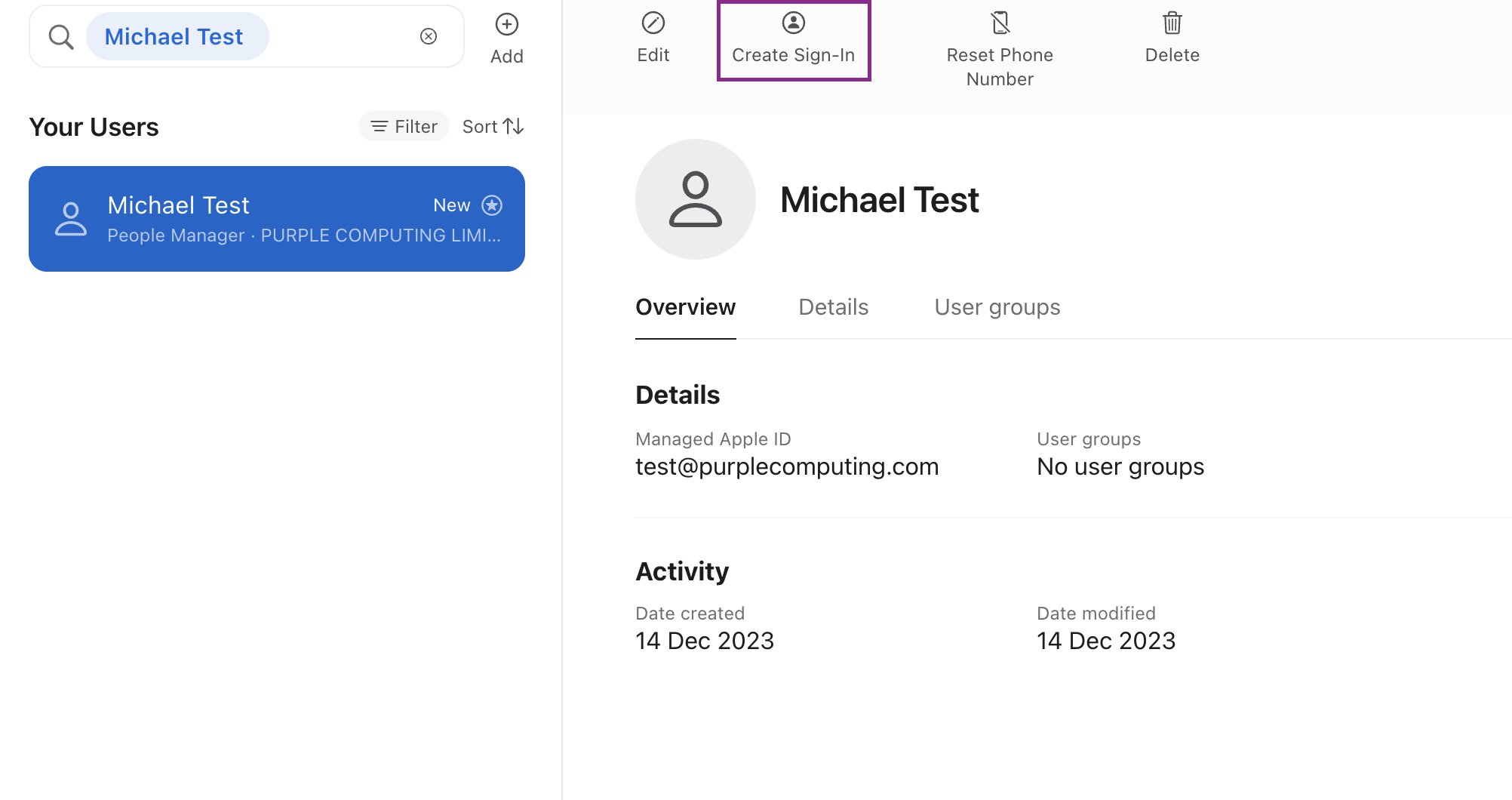Click the Managed Apple ID test@purplecomputing.com
Viewport: 1512px width, 800px height.
pyautogui.click(x=787, y=466)
